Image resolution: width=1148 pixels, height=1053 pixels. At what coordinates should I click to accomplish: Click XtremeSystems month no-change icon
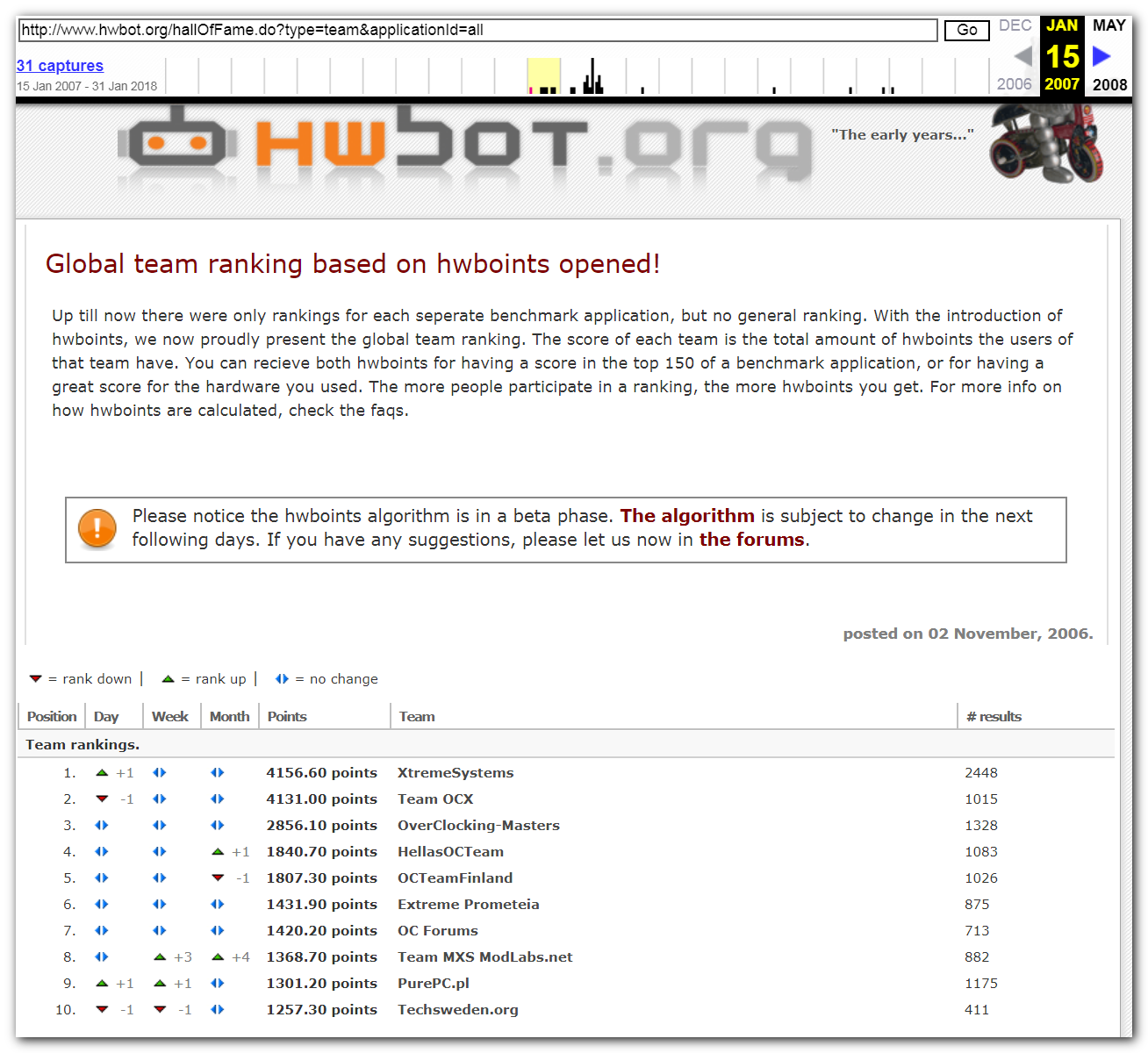[x=217, y=773]
